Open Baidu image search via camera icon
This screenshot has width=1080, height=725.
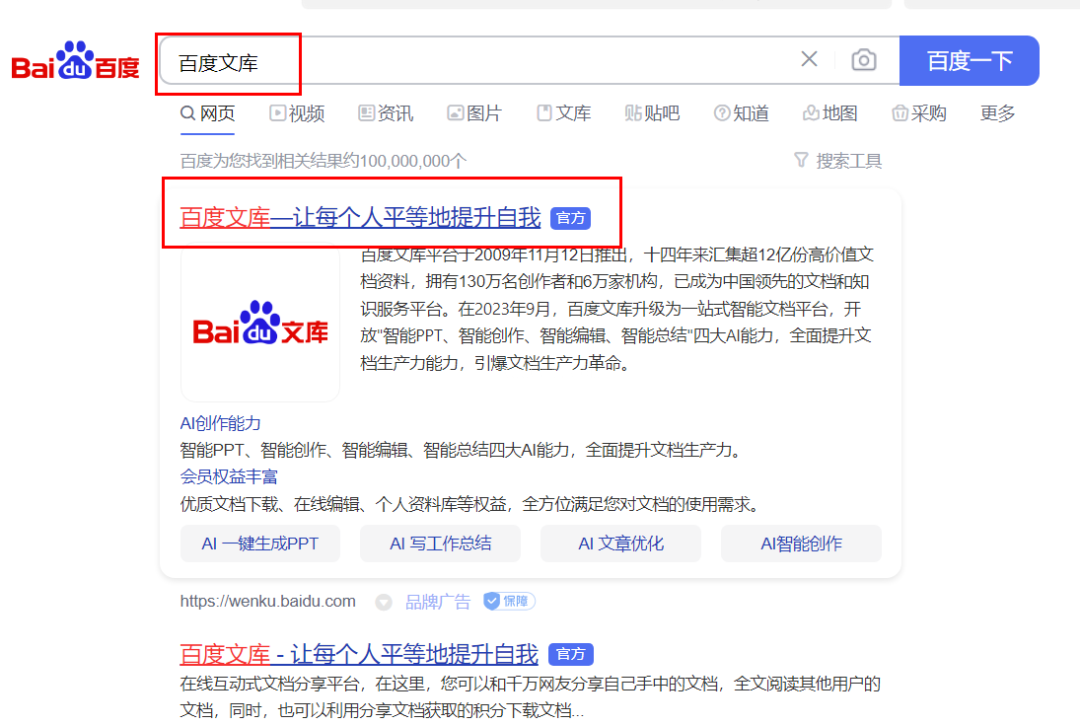tap(864, 60)
